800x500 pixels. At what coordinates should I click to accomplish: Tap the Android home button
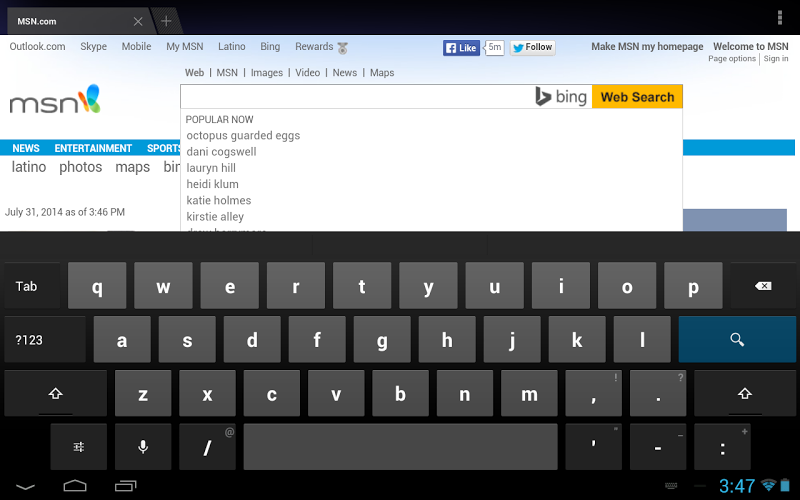[x=74, y=485]
